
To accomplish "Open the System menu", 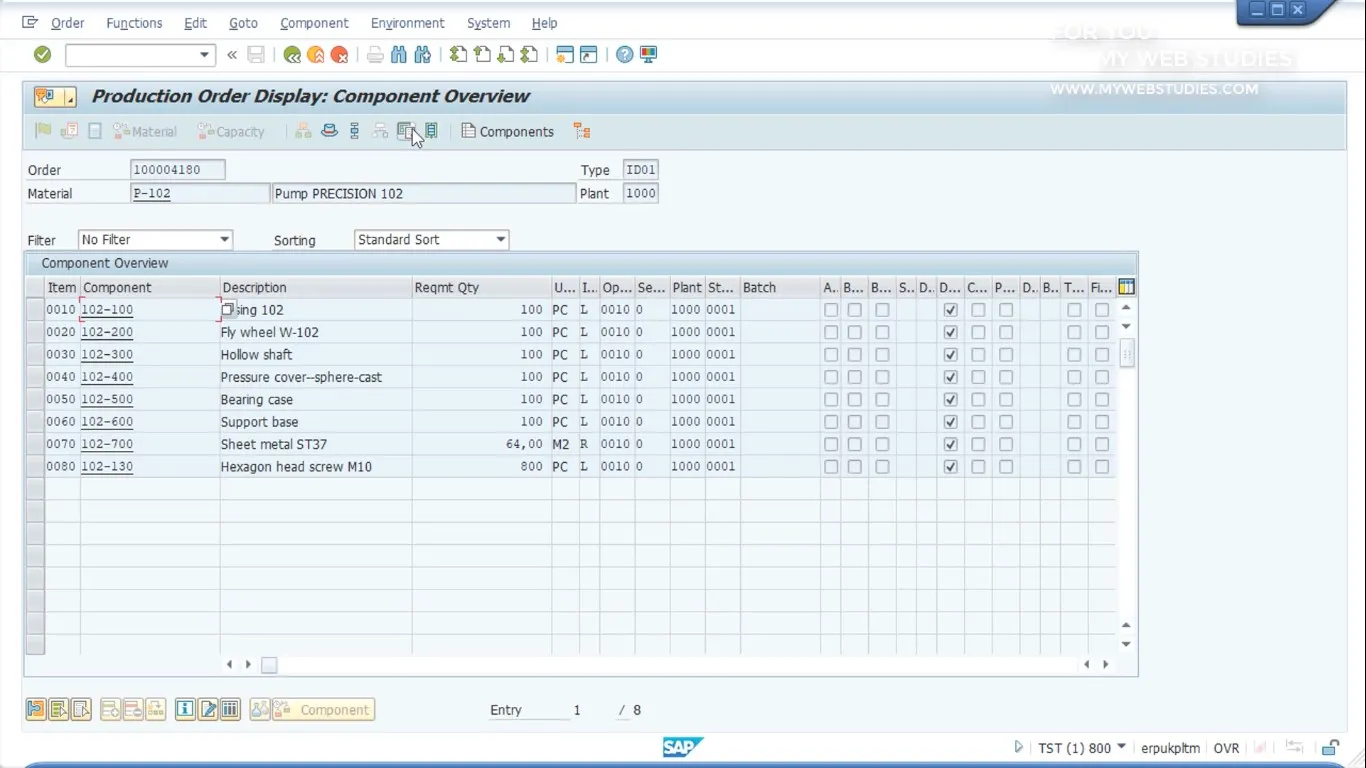I will 488,23.
